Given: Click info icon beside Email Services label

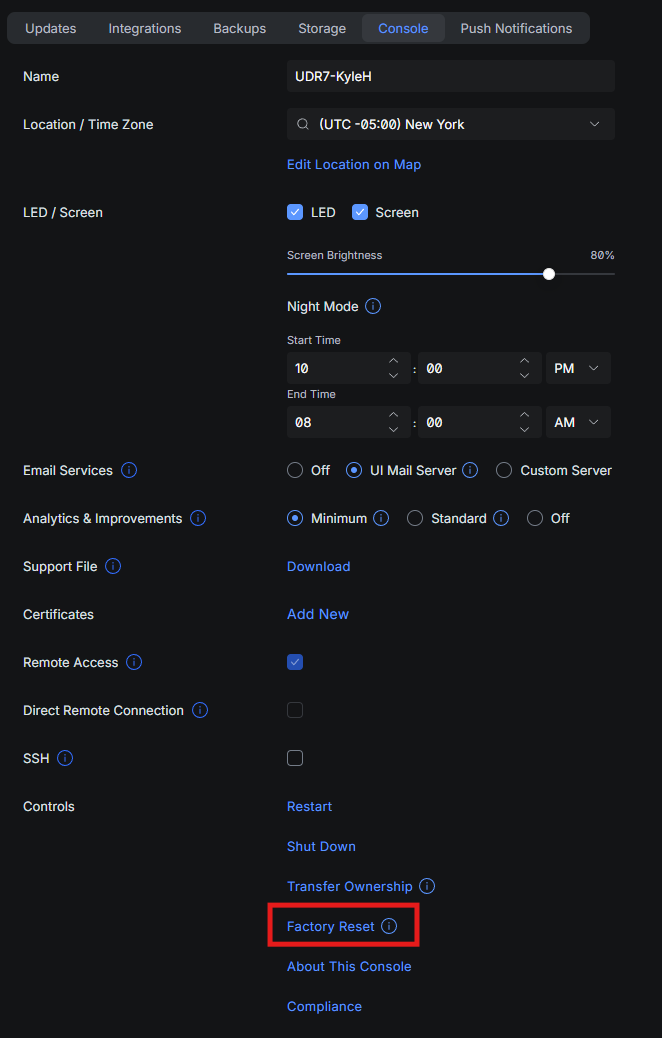Looking at the screenshot, I should 129,470.
